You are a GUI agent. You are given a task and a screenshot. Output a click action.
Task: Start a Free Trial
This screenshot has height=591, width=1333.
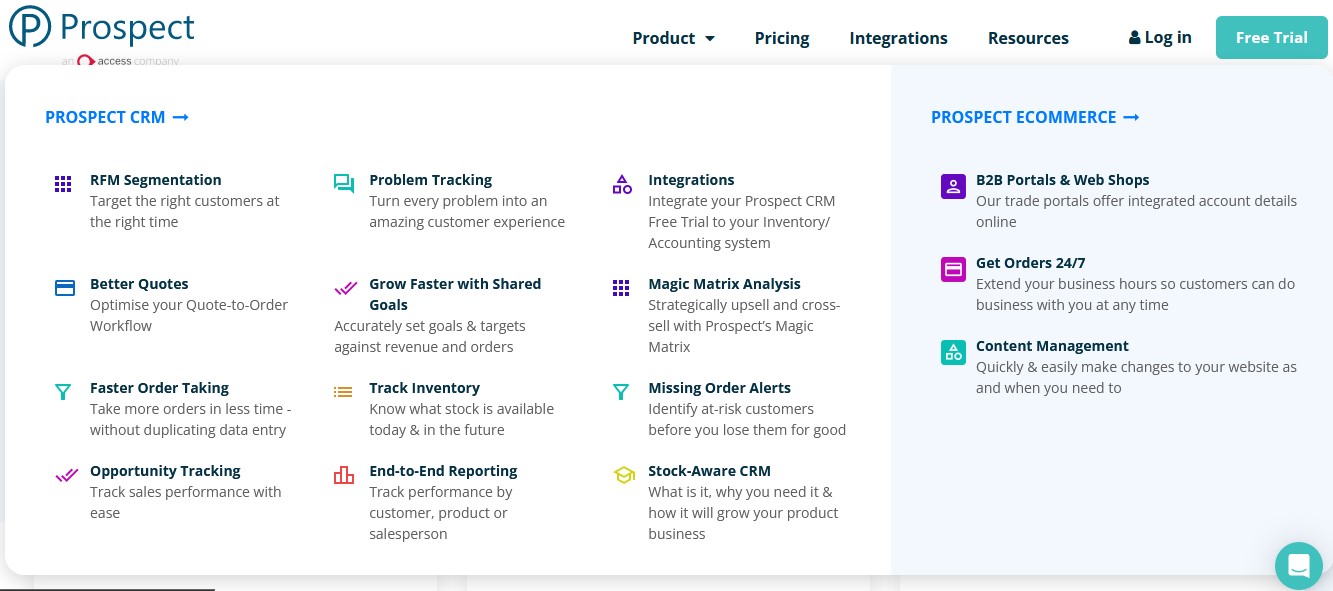1272,37
